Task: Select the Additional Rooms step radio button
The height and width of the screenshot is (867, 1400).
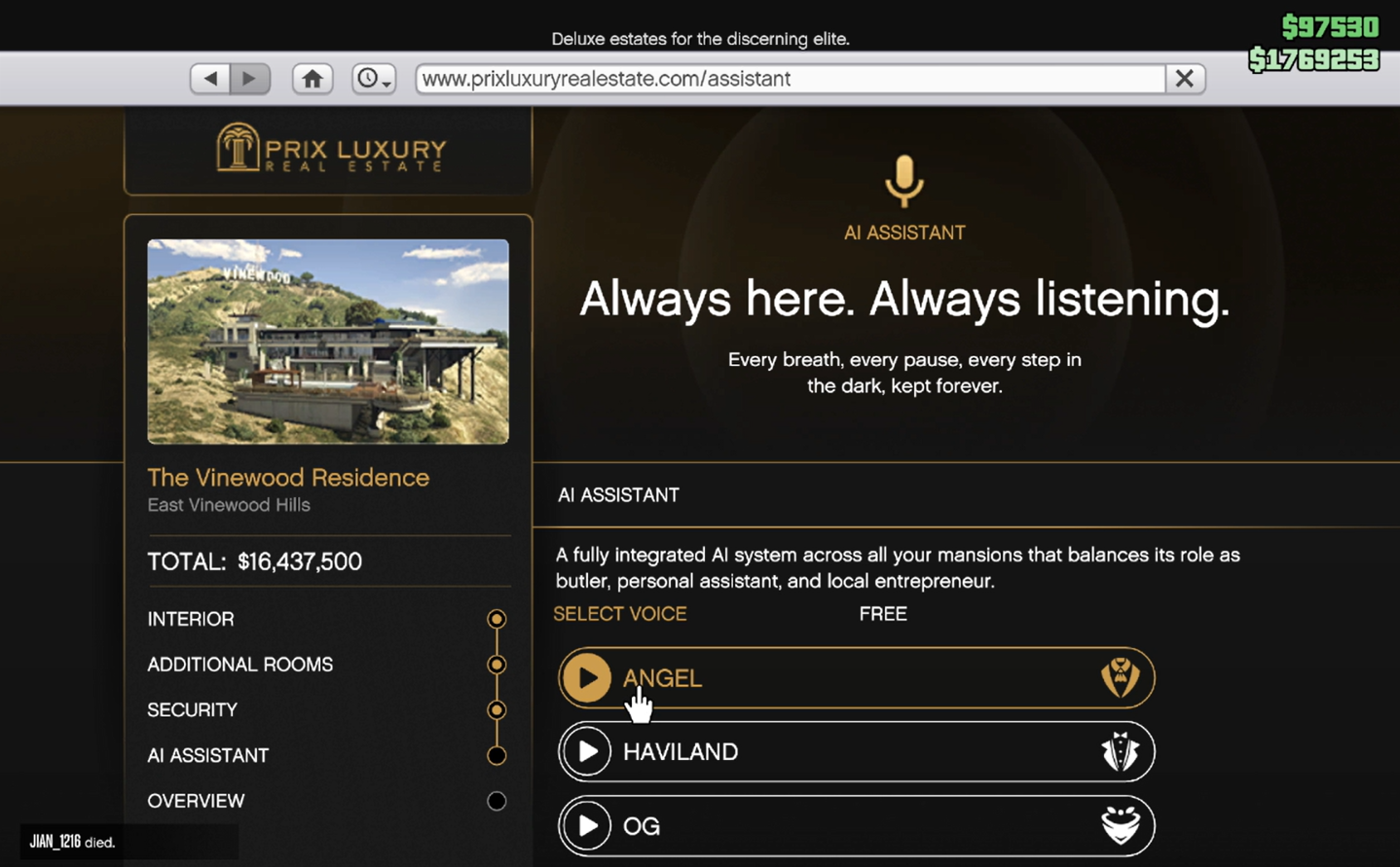Action: tap(497, 665)
